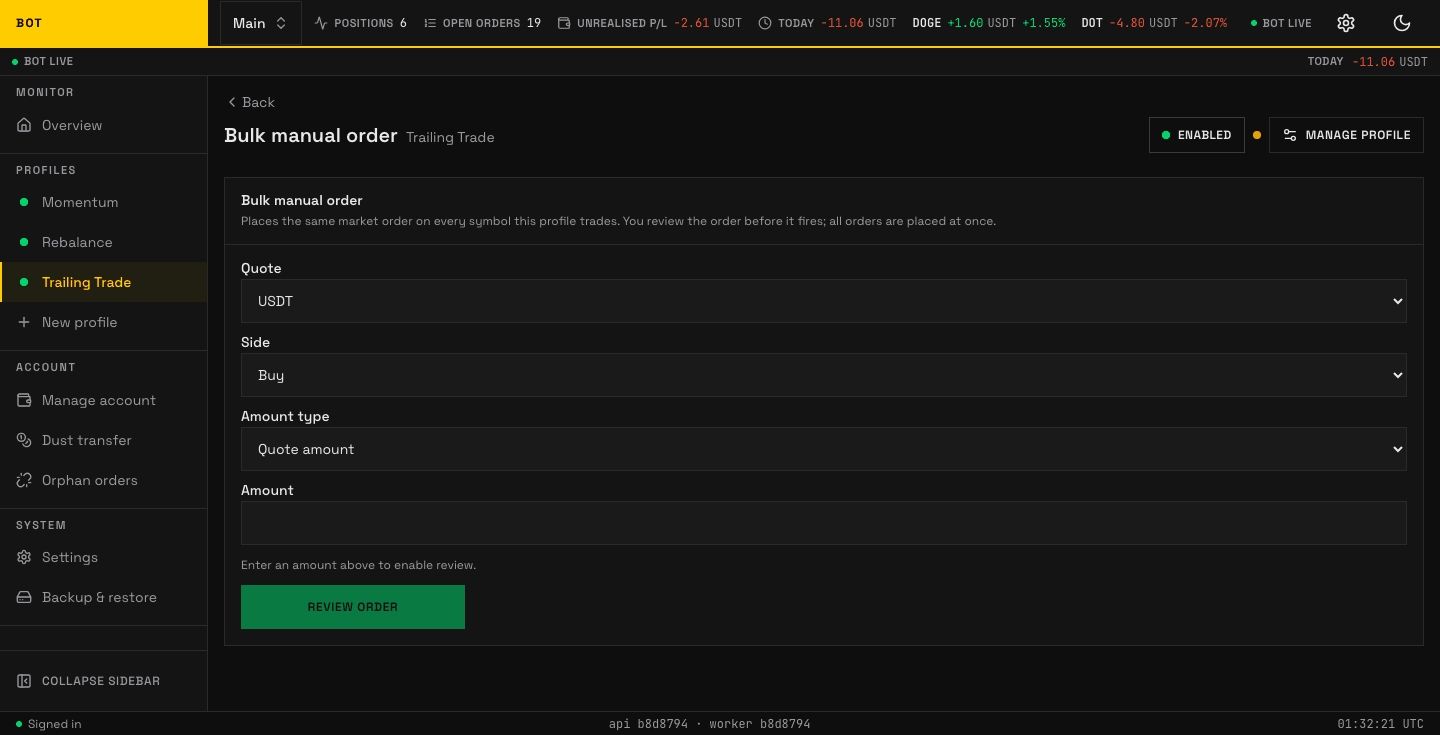1440x735 pixels.
Task: Click the Open orders list icon
Action: coord(430,23)
